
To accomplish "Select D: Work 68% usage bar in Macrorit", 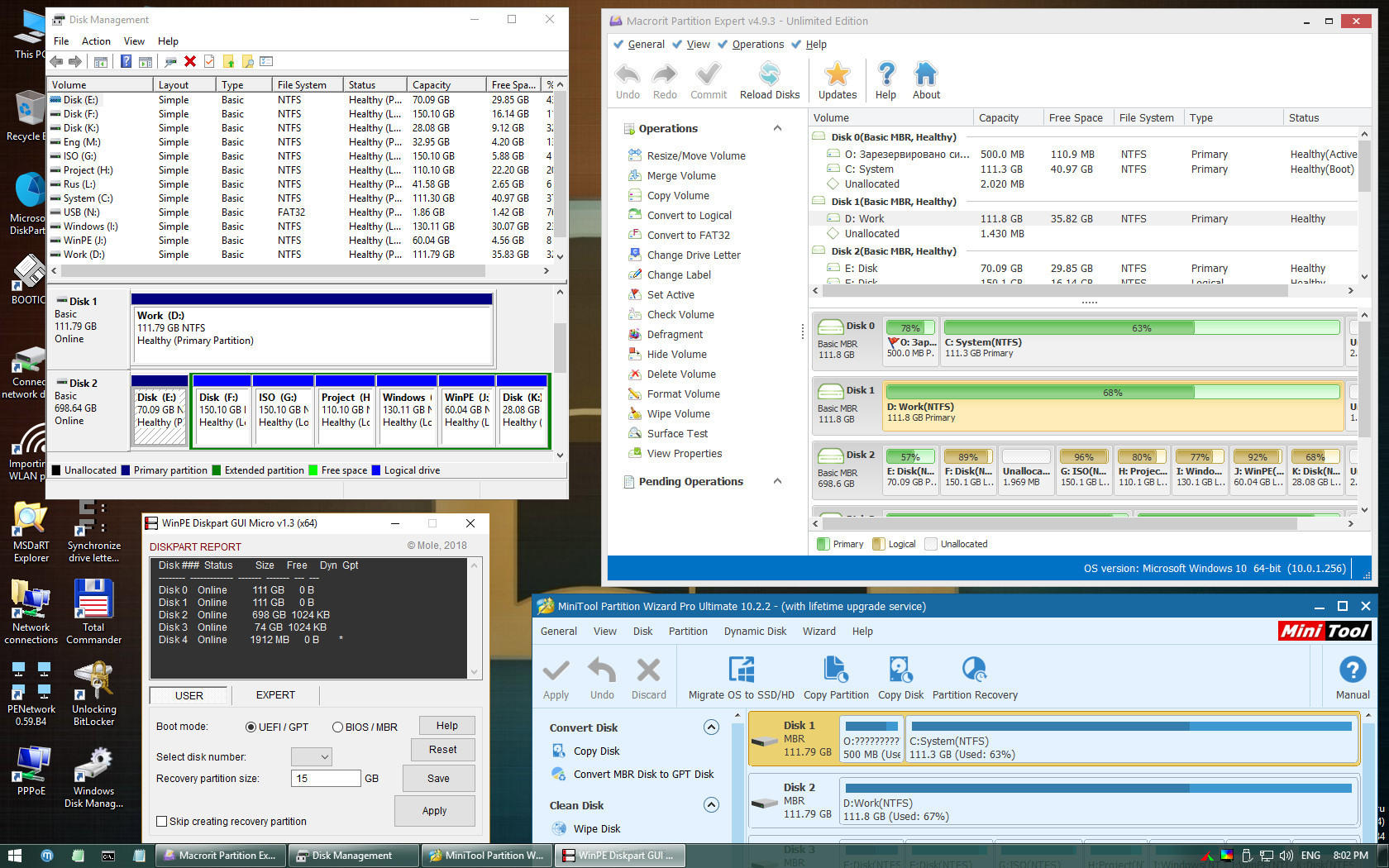I will tap(1113, 393).
